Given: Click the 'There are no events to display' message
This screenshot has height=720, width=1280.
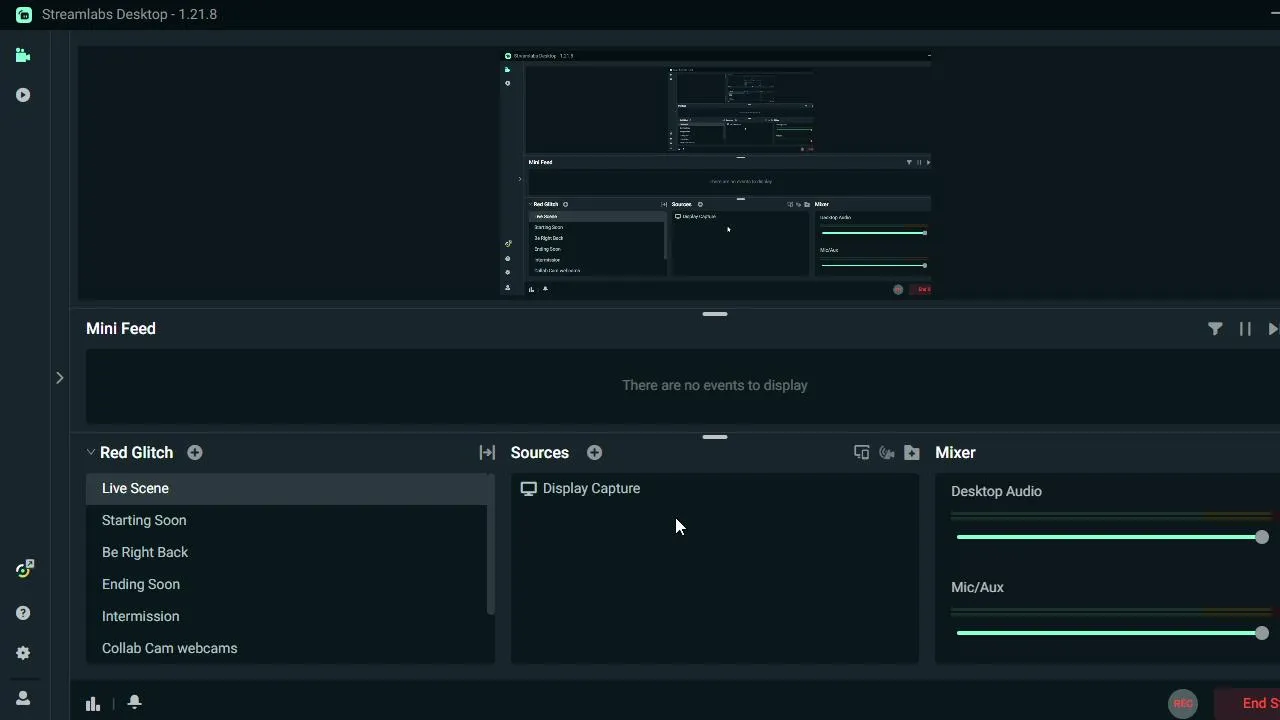Looking at the screenshot, I should click(715, 386).
